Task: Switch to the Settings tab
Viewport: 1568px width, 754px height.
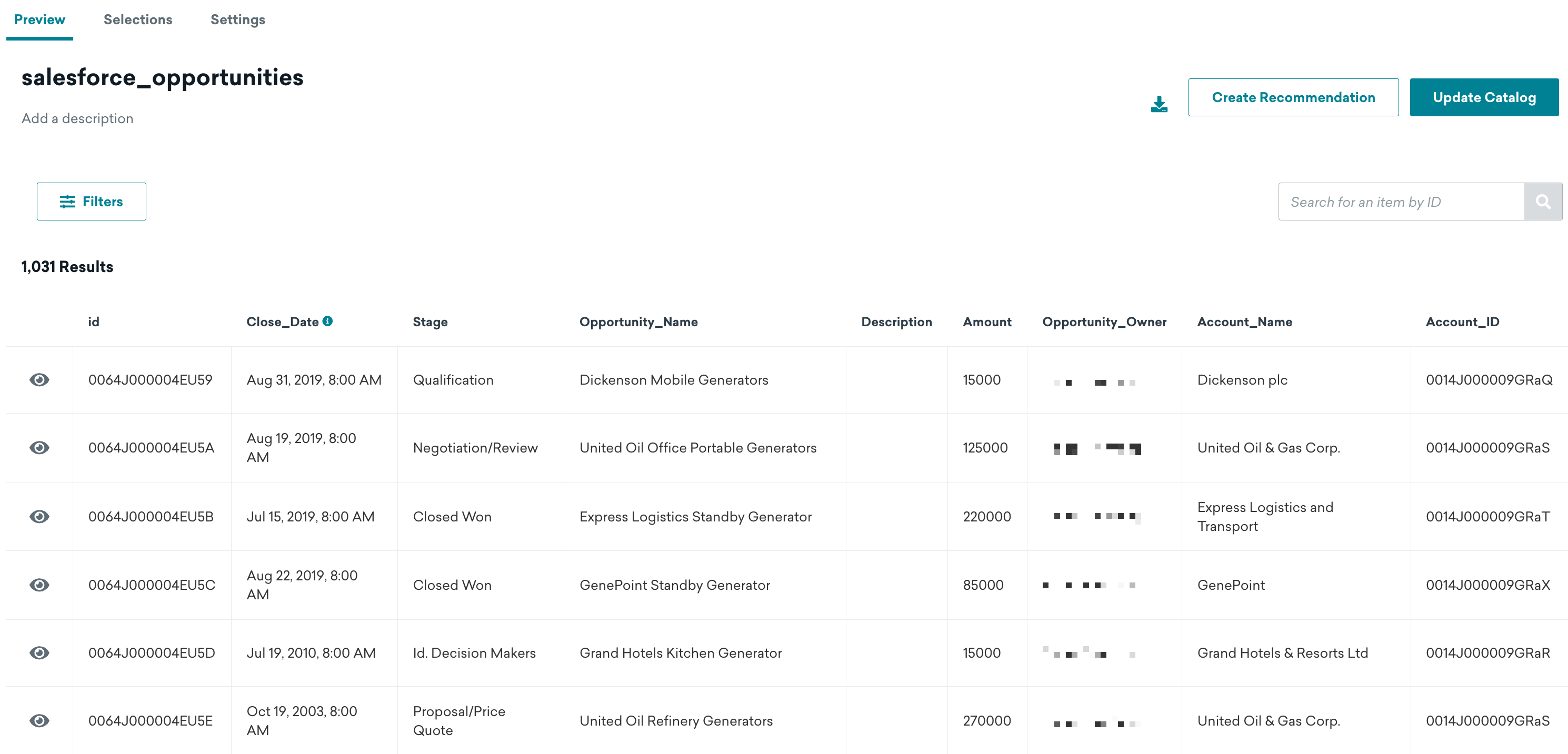Action: (237, 19)
